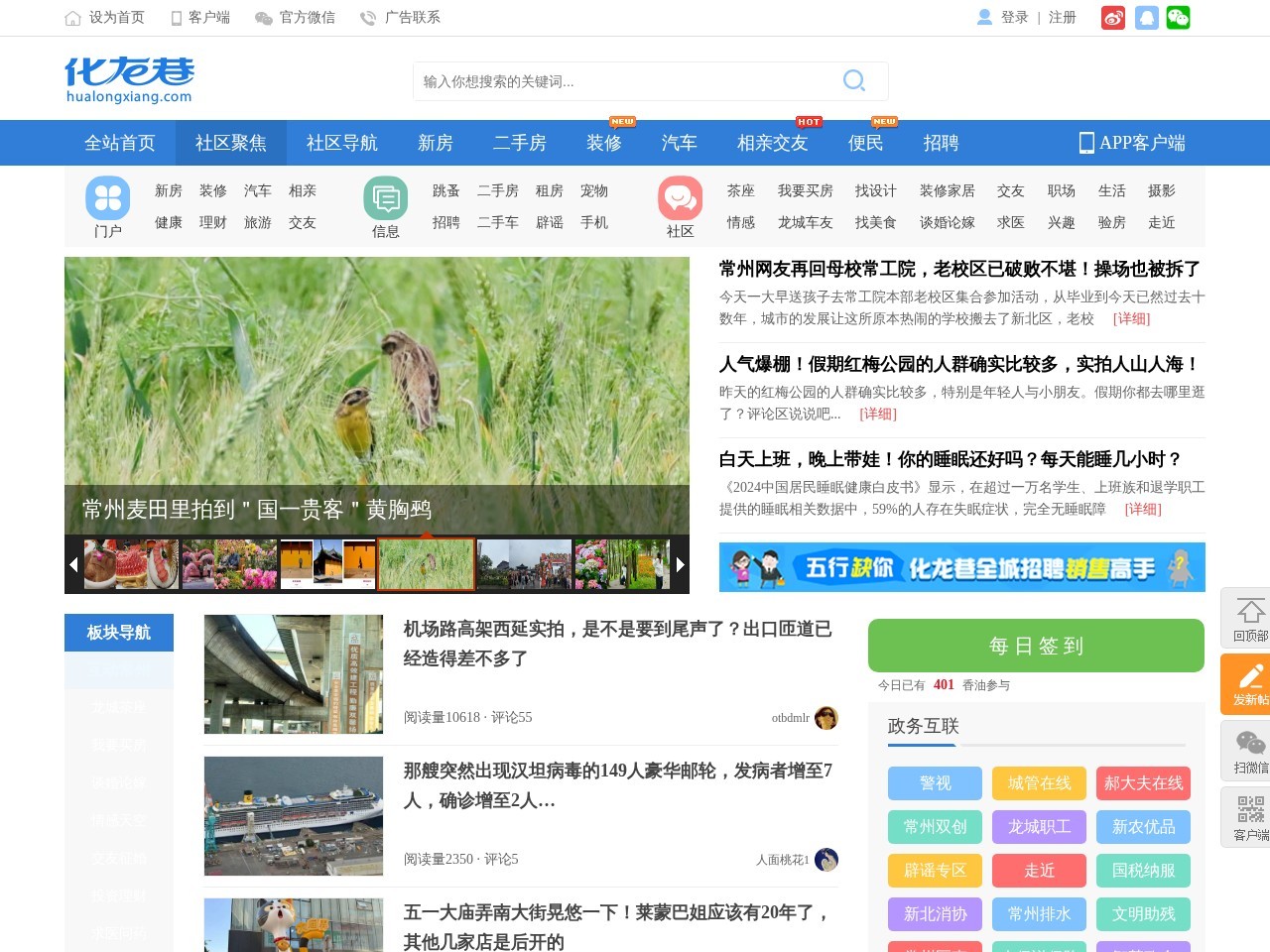Click the 辟谣专区 tag button
Image resolution: width=1270 pixels, height=952 pixels.
tap(935, 871)
